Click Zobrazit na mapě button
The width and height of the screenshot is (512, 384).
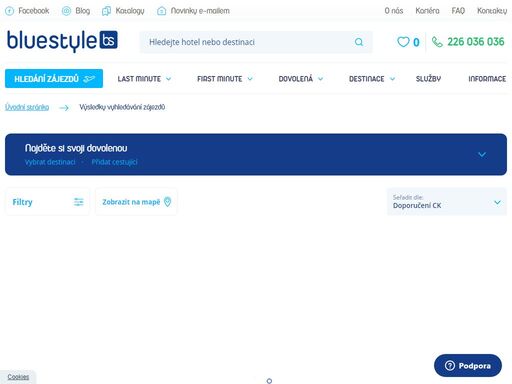pos(136,202)
